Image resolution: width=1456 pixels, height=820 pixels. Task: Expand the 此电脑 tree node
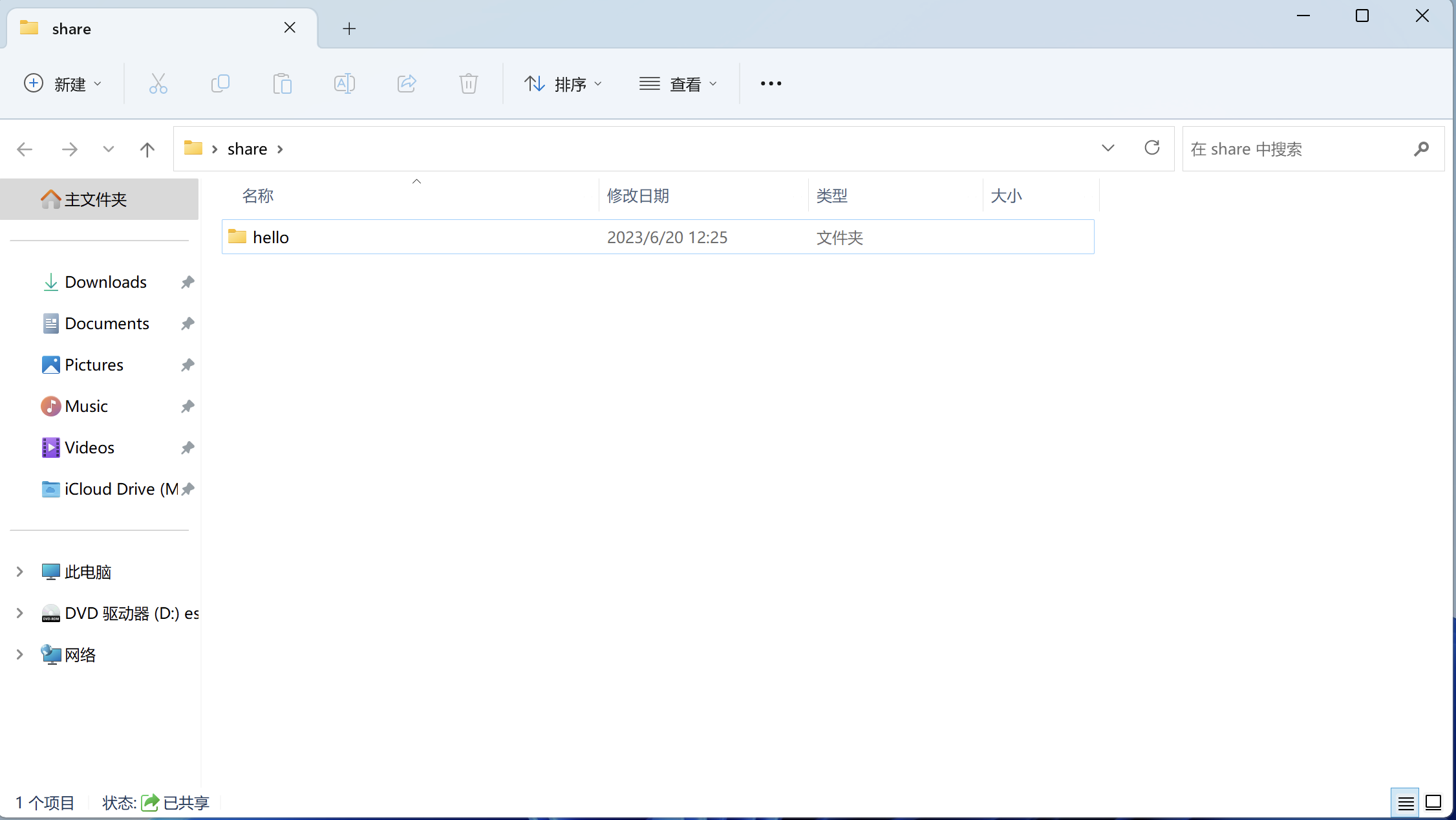pyautogui.click(x=19, y=572)
